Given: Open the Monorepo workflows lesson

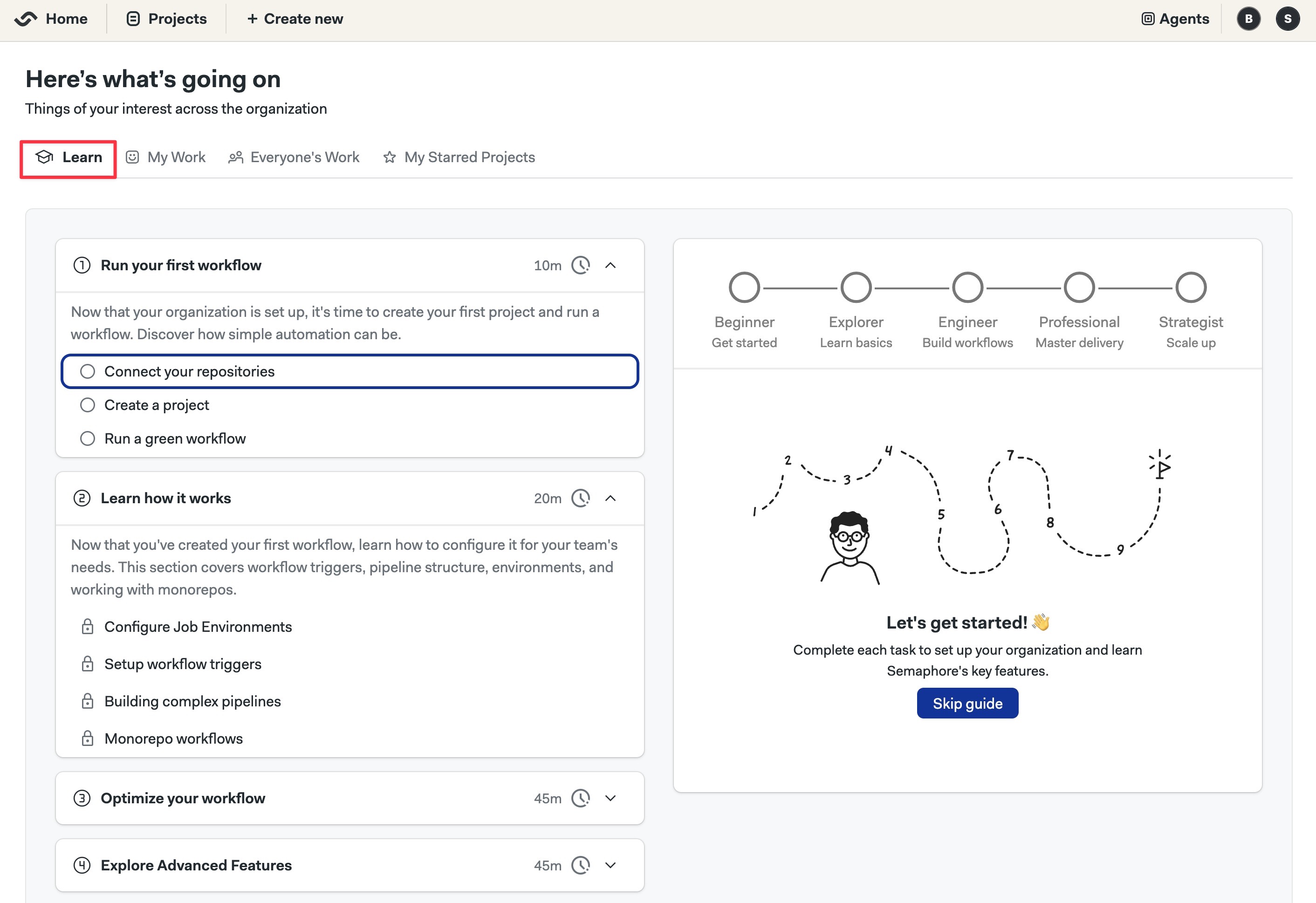Looking at the screenshot, I should pyautogui.click(x=173, y=738).
